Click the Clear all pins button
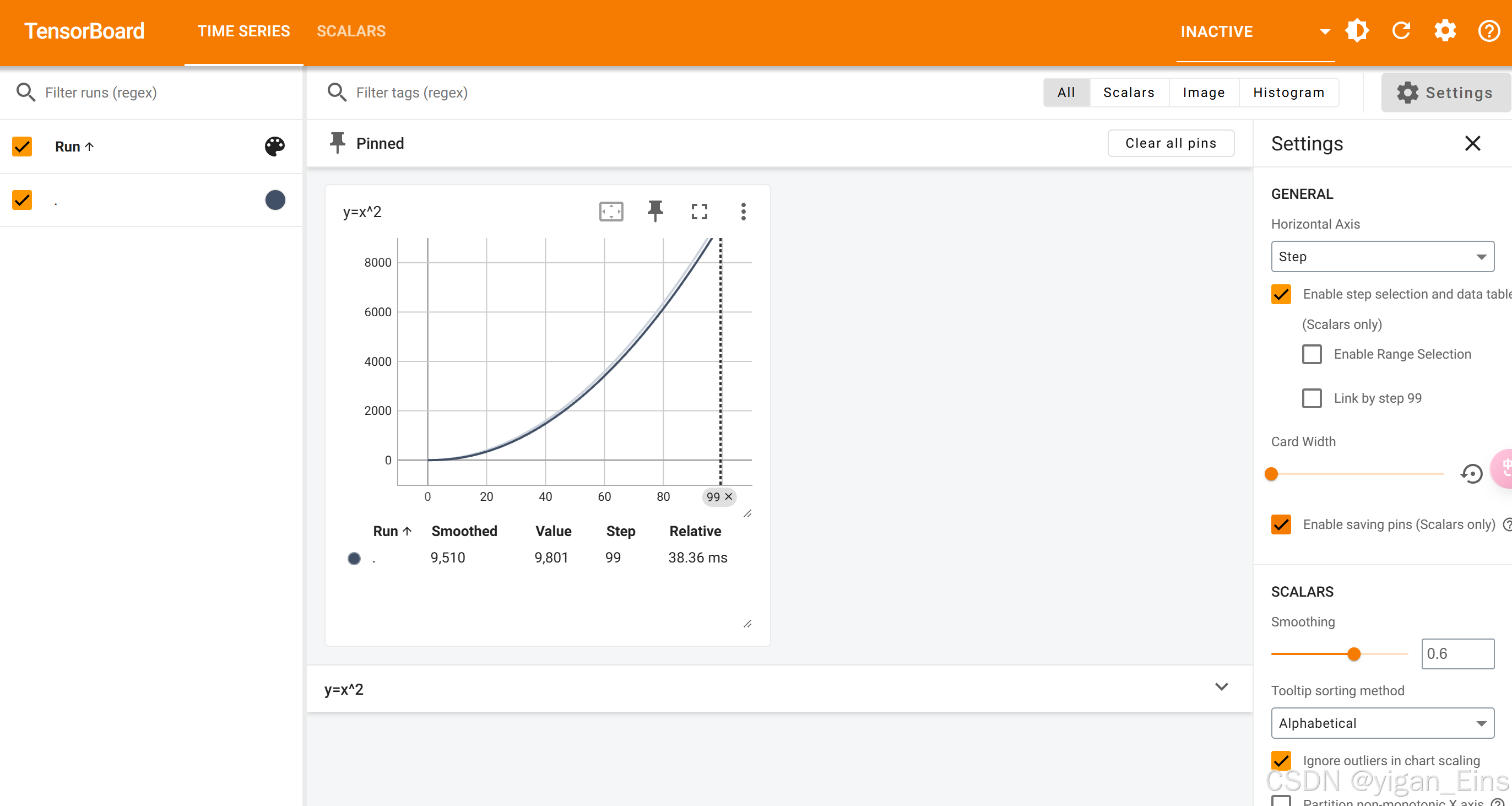 (x=1170, y=143)
